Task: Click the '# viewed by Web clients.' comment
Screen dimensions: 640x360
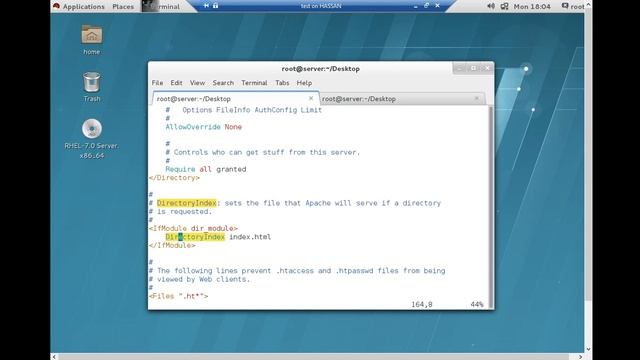Action: pyautogui.click(x=199, y=279)
